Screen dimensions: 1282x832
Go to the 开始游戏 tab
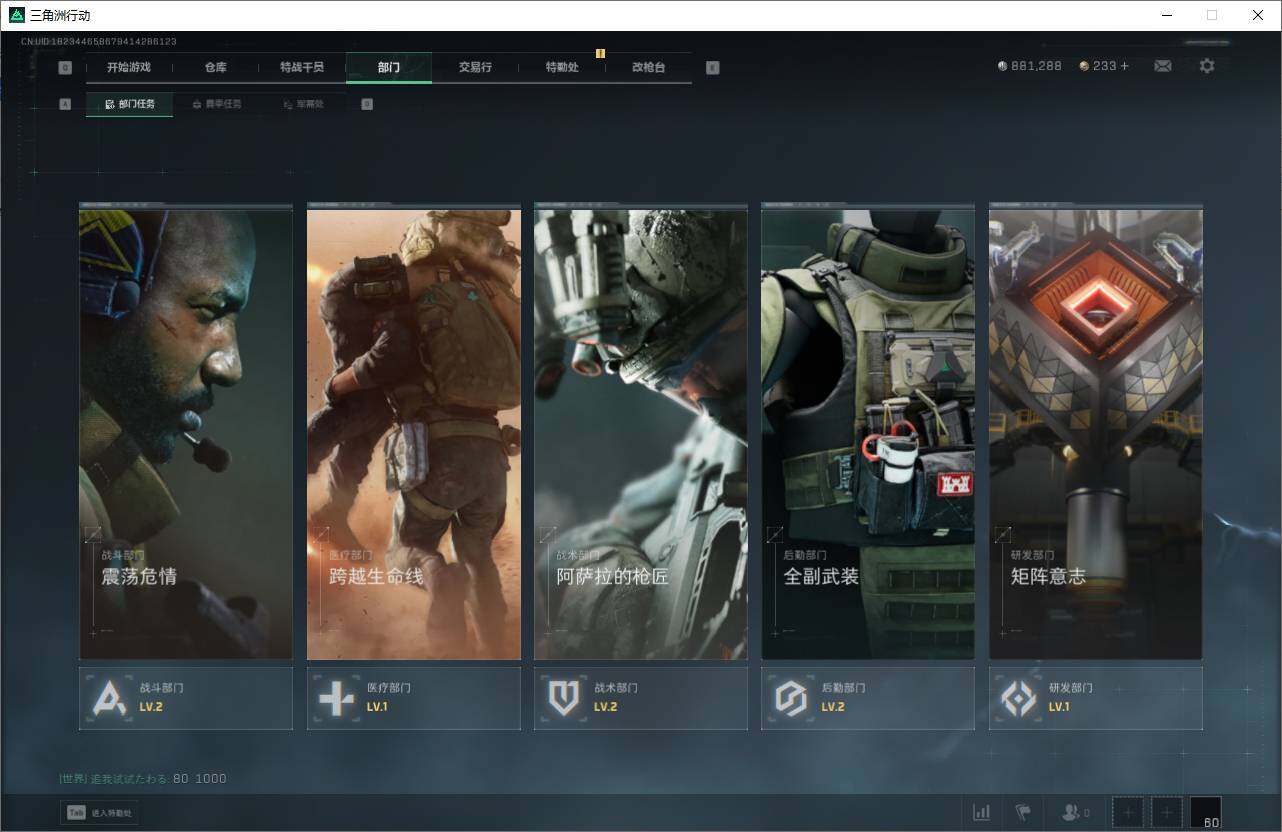click(129, 67)
